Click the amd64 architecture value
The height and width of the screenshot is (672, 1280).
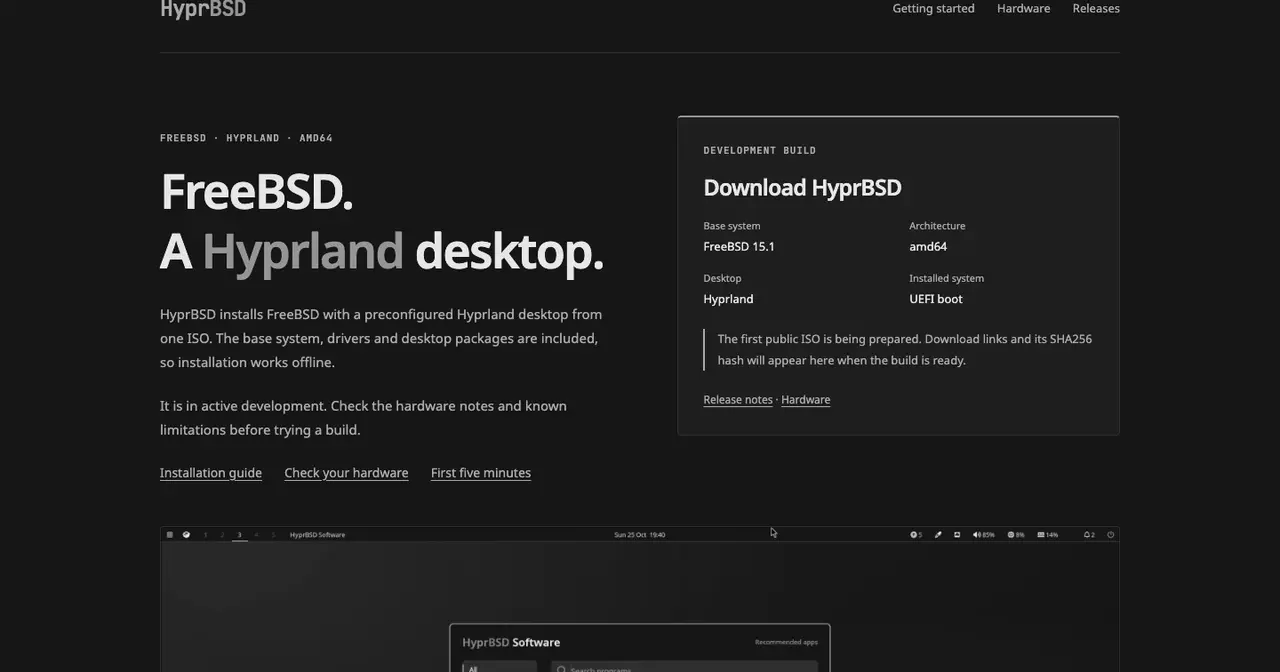click(928, 246)
